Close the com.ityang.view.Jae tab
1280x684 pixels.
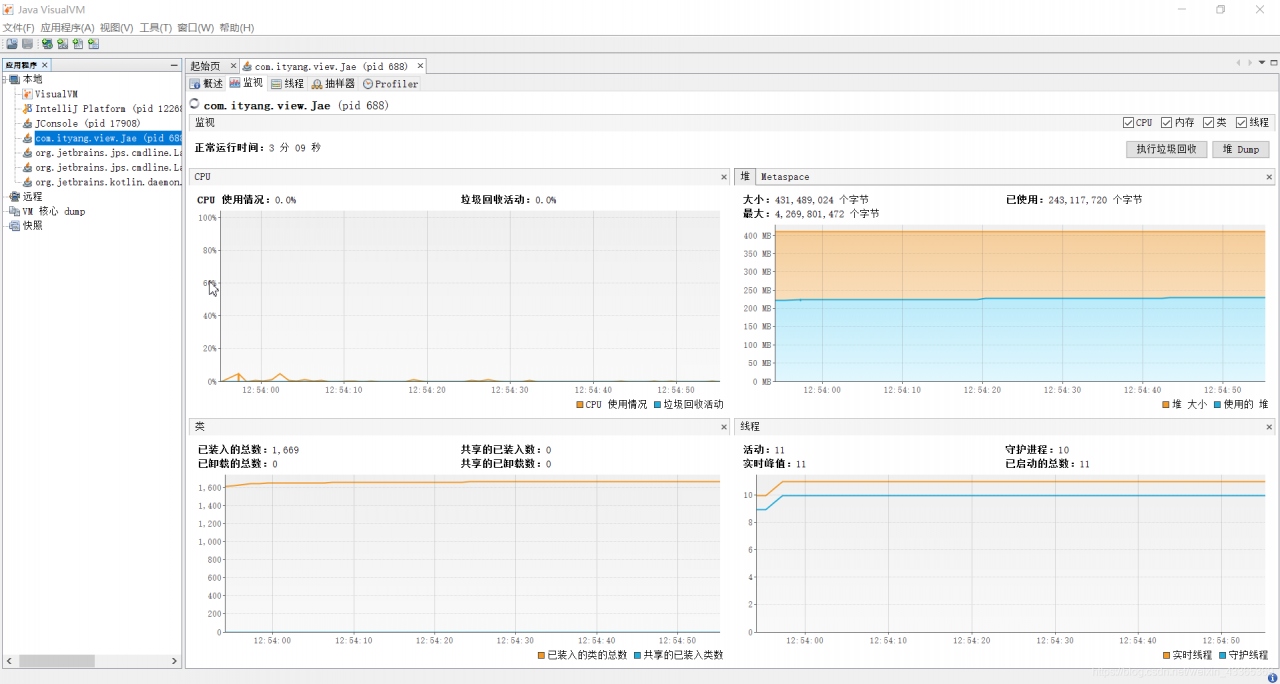pos(420,66)
